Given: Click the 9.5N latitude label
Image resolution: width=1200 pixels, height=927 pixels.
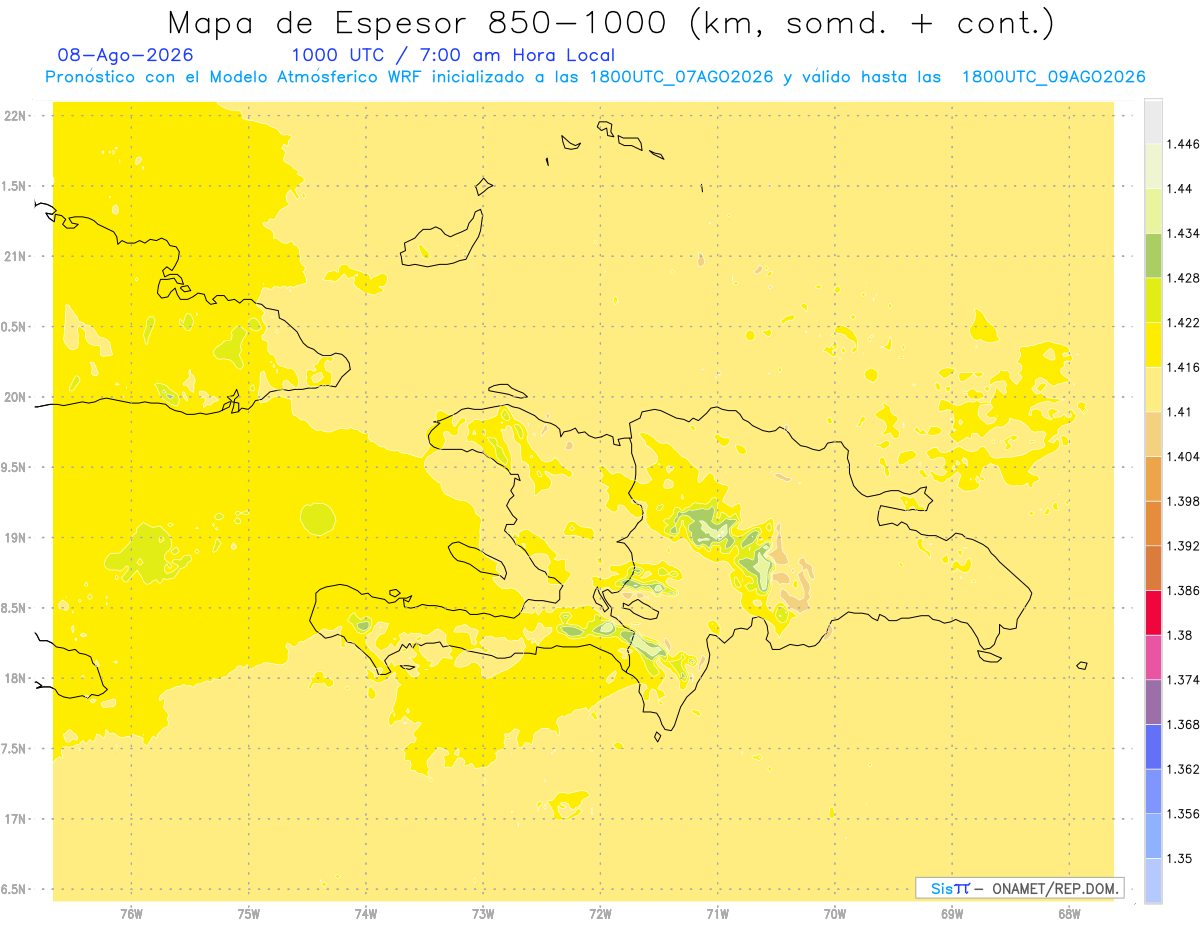Looking at the screenshot, I should pos(15,467).
